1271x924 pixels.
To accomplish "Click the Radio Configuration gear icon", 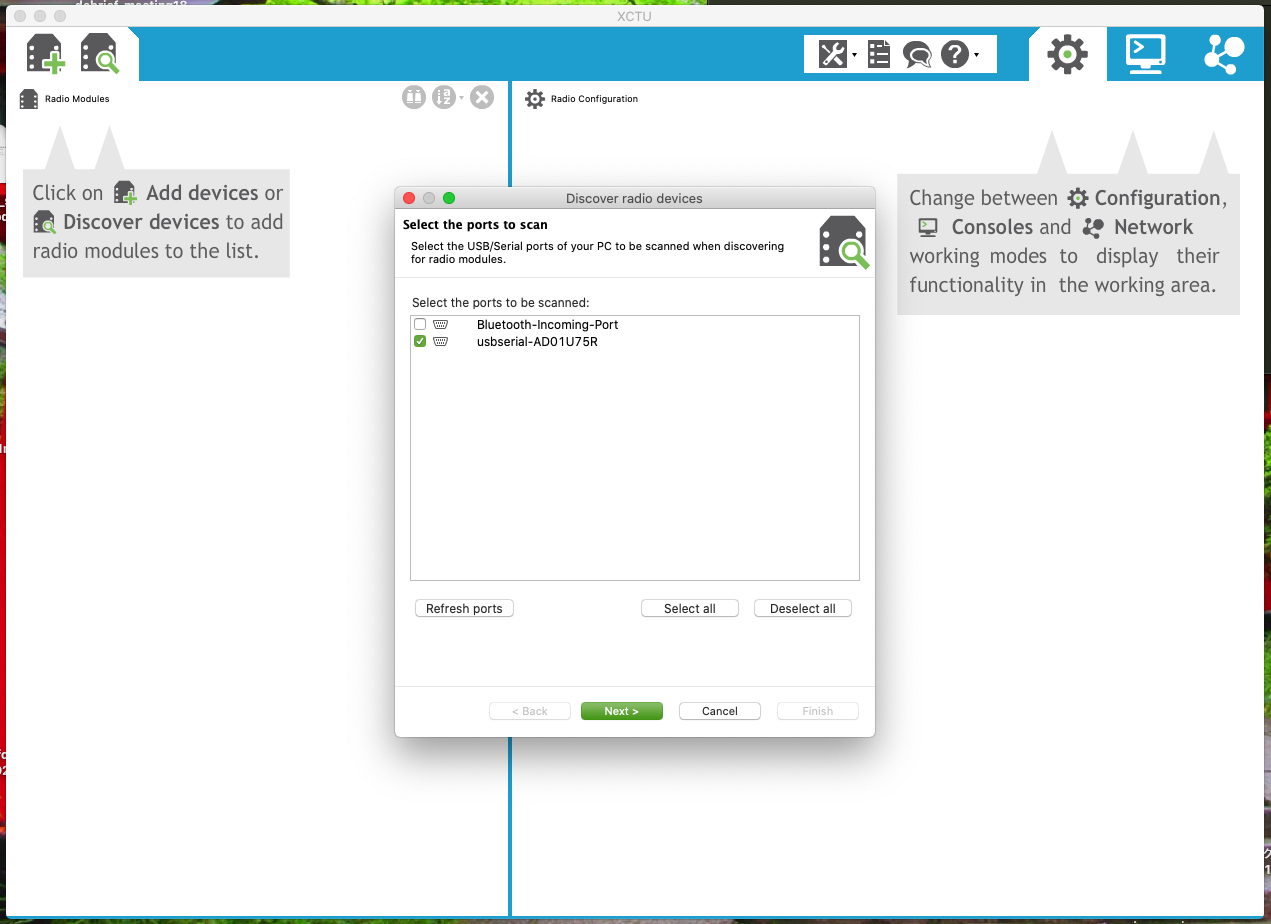I will tap(535, 99).
